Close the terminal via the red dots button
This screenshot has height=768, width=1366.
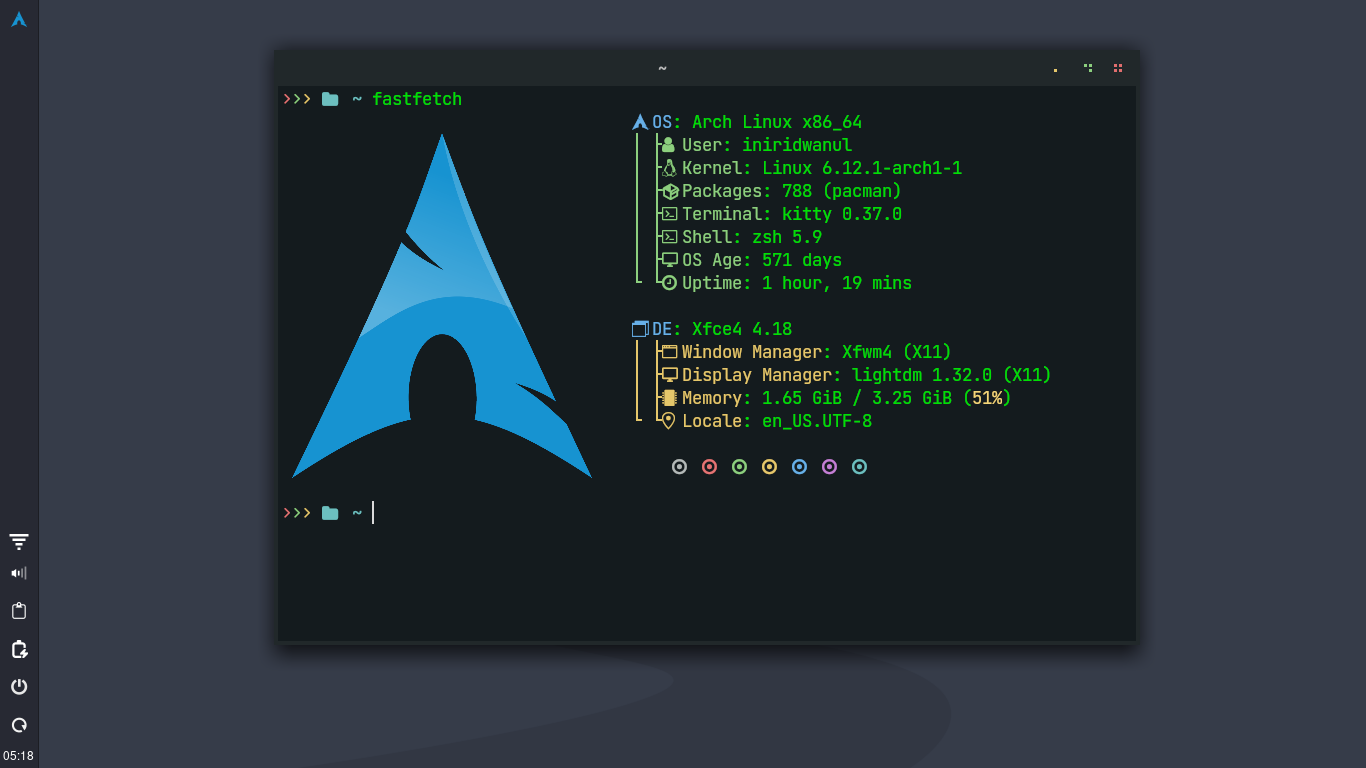(1118, 68)
